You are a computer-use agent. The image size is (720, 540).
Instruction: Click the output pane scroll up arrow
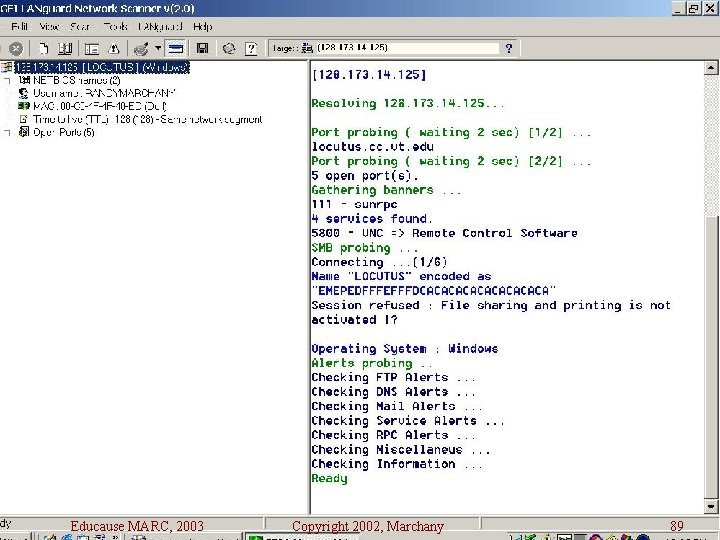(711, 68)
